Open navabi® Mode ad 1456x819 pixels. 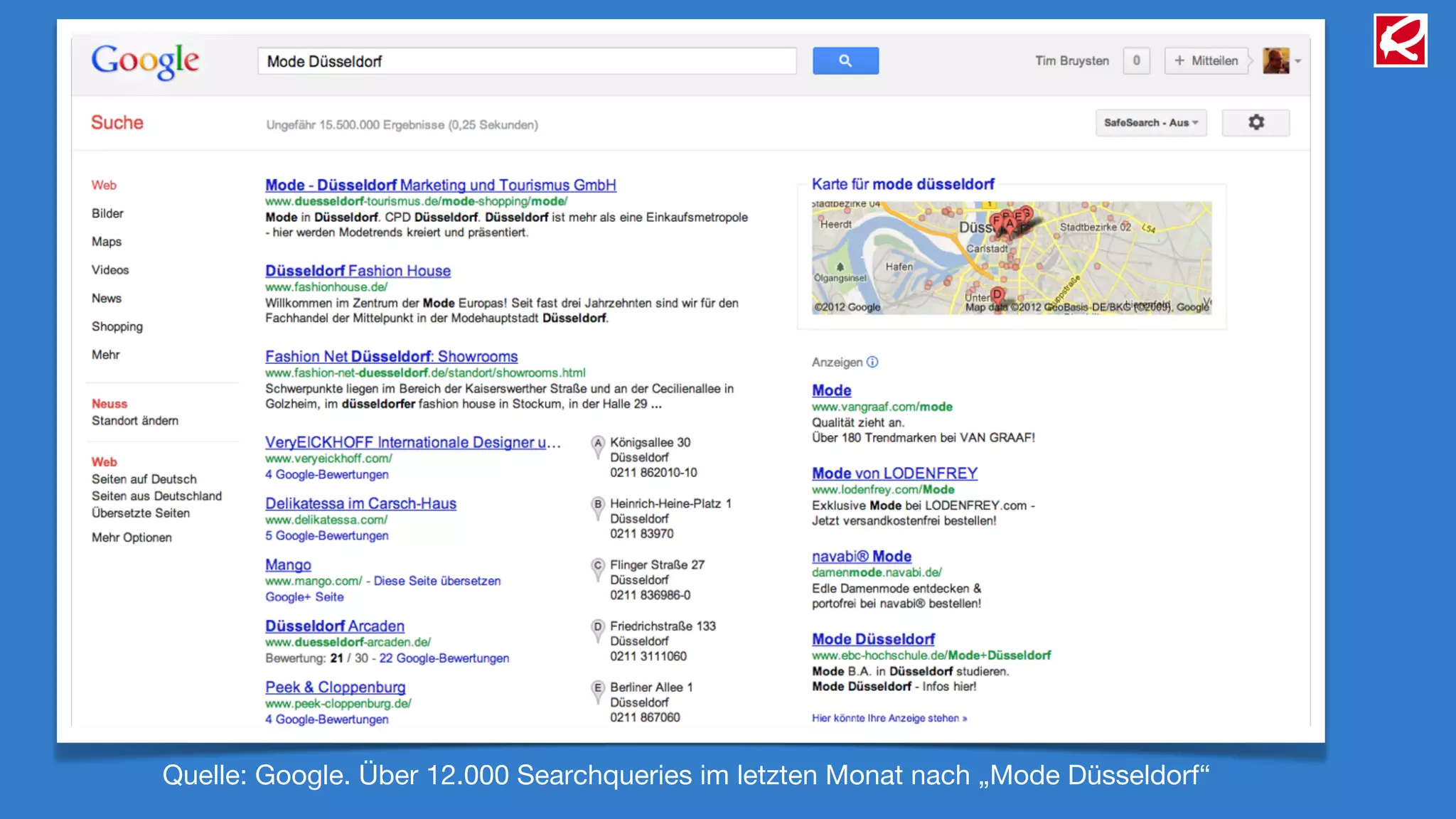(862, 557)
